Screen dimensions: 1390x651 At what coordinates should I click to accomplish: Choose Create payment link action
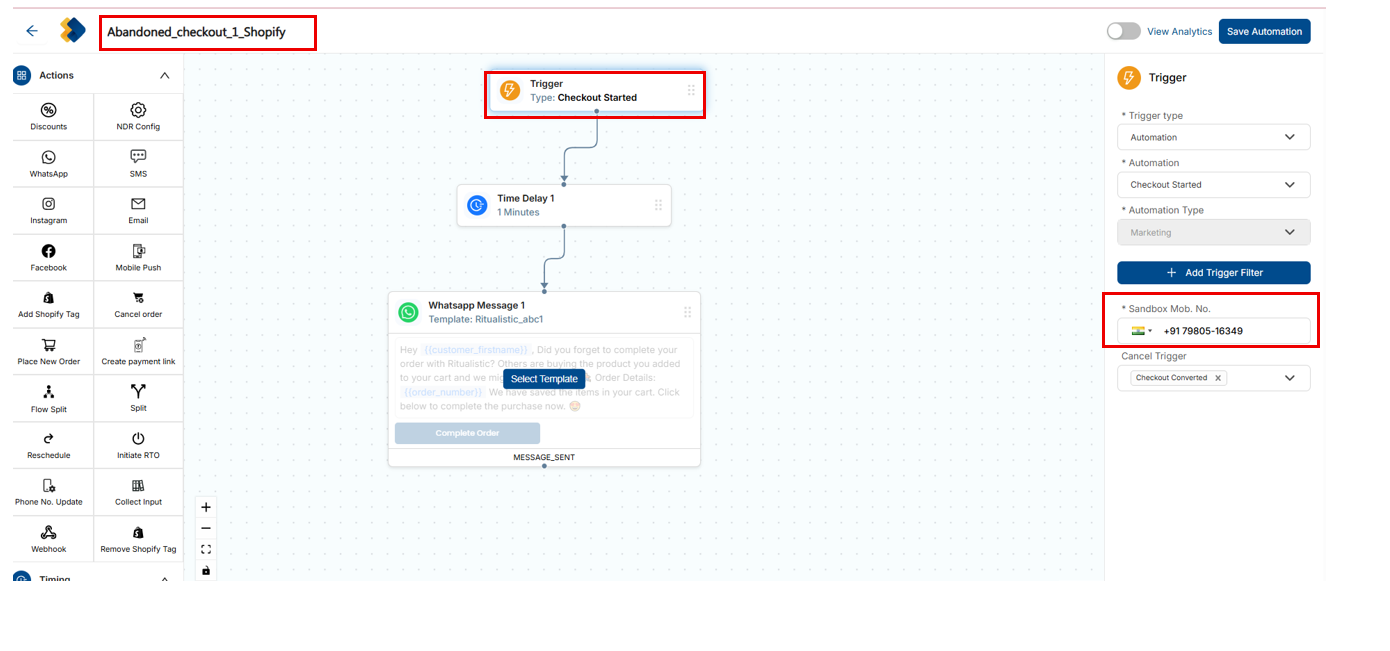tap(138, 352)
